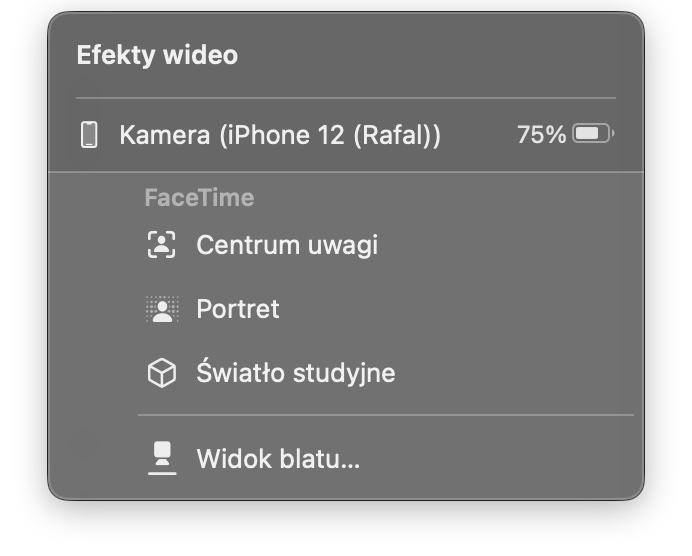Viewport: 692px width, 556px height.
Task: Enable the Centrum uwagi effect
Action: tap(346, 244)
